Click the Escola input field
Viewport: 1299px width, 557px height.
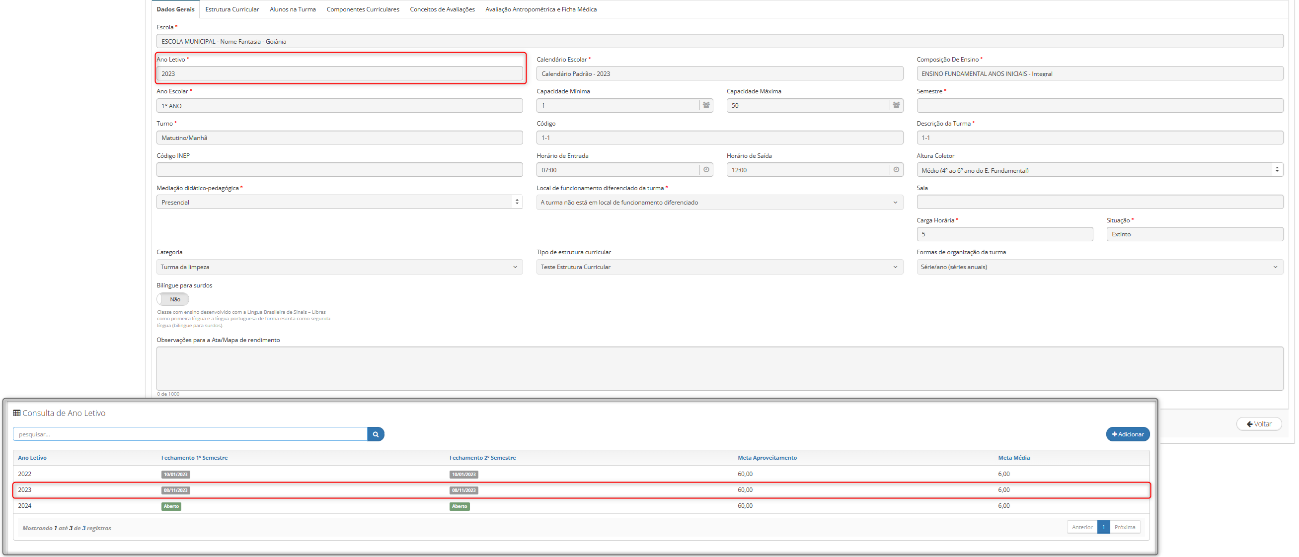720,41
